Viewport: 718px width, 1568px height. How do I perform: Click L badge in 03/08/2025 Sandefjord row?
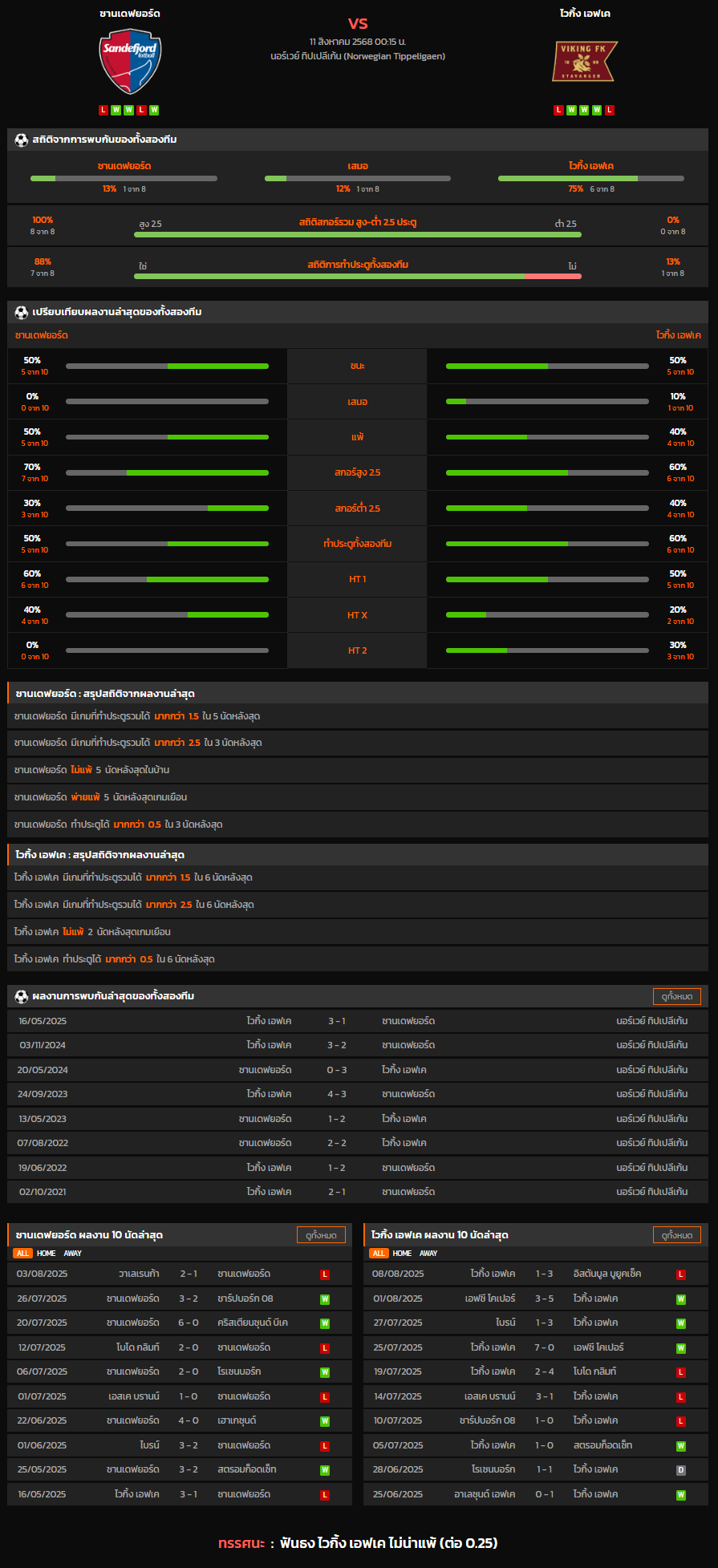click(325, 1274)
